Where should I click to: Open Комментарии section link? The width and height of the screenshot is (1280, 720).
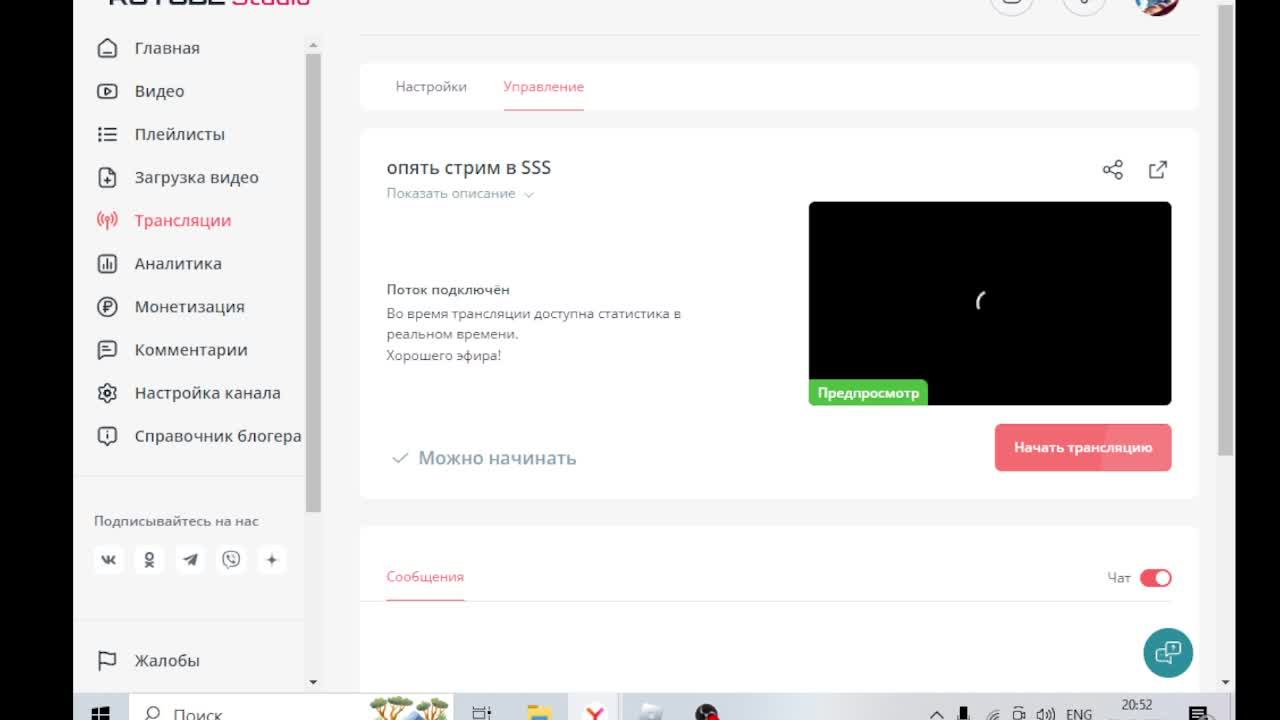191,350
